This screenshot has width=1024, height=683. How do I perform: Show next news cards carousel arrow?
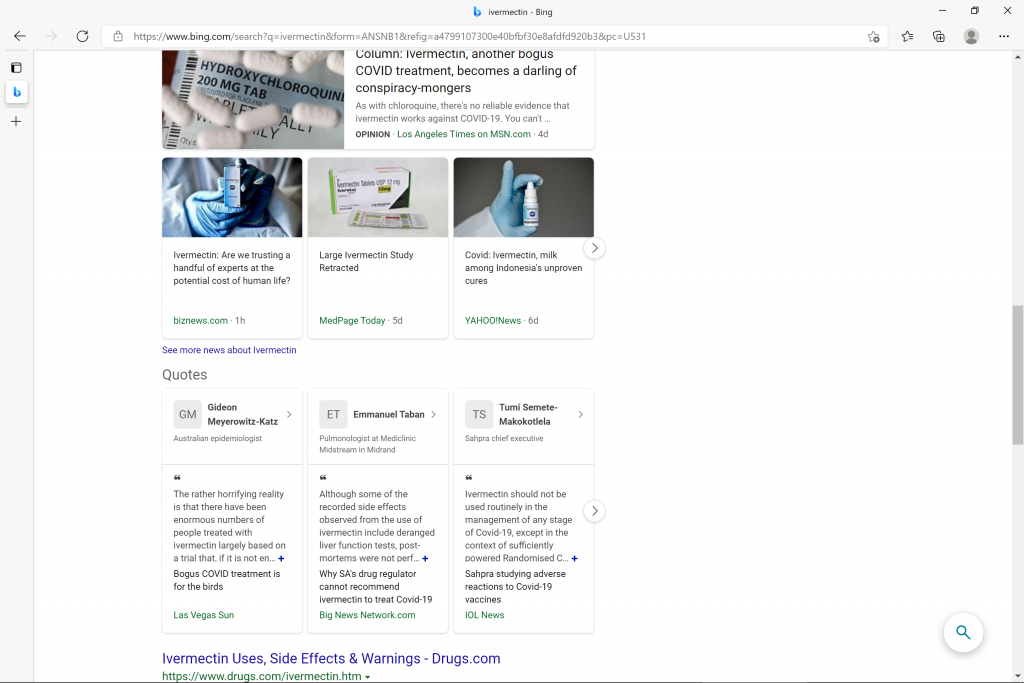pos(594,248)
